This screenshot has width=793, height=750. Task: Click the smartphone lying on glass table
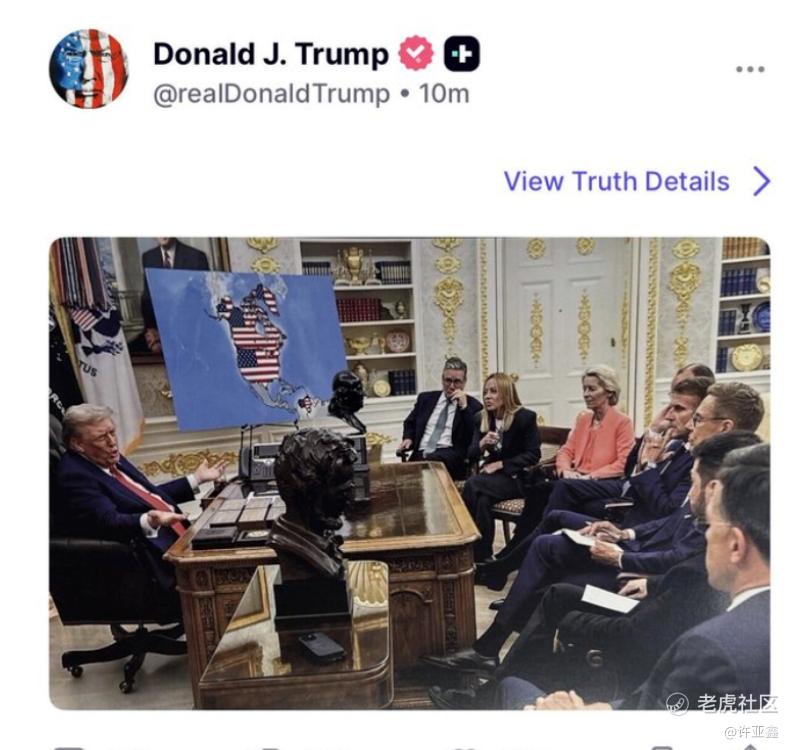[x=322, y=647]
